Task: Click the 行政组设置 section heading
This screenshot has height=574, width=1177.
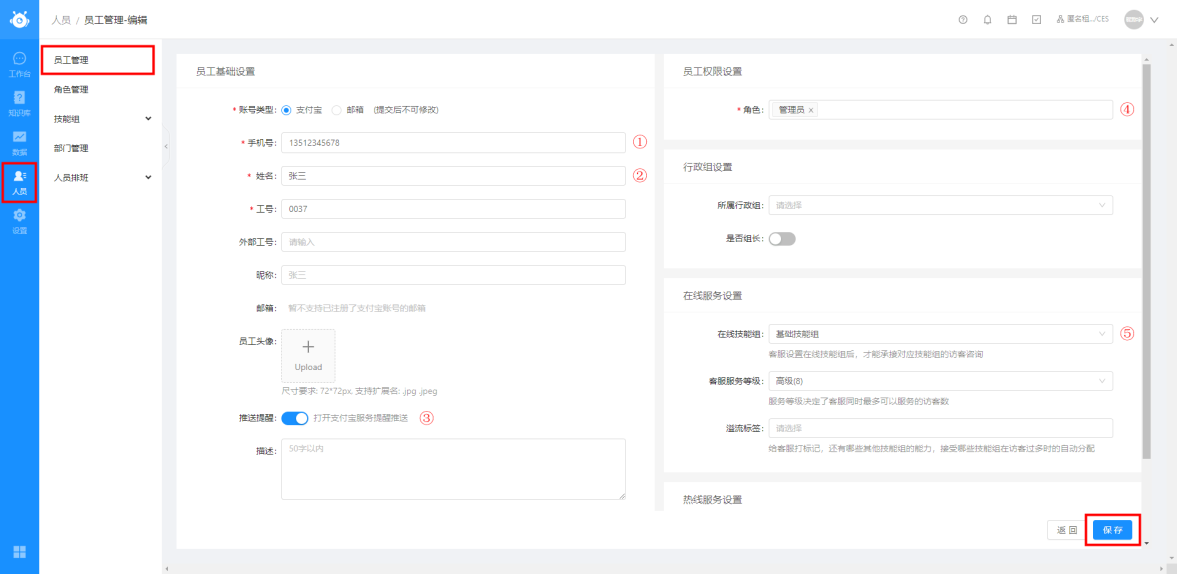Action: [708, 167]
